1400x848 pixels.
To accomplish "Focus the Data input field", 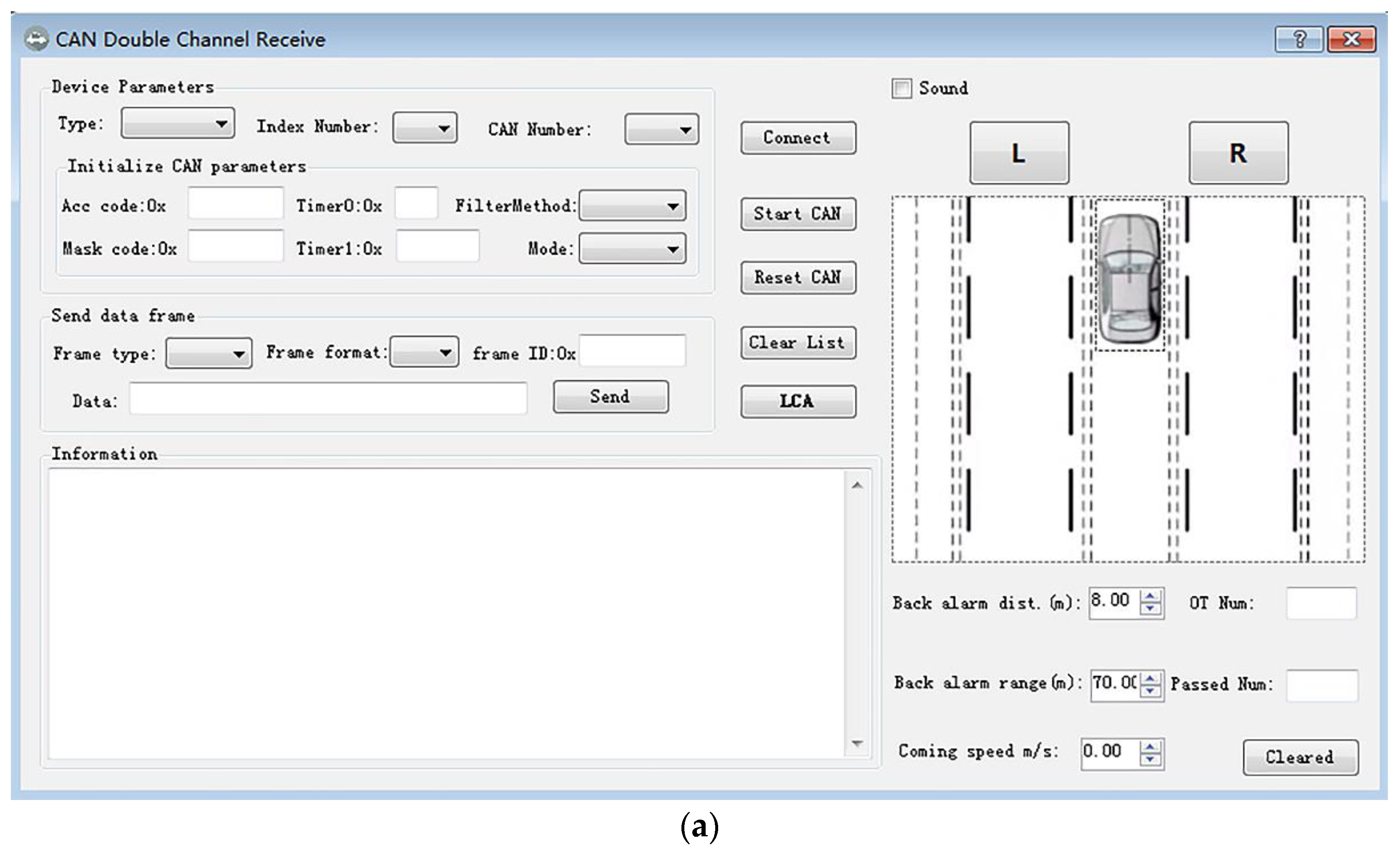I will [x=328, y=399].
